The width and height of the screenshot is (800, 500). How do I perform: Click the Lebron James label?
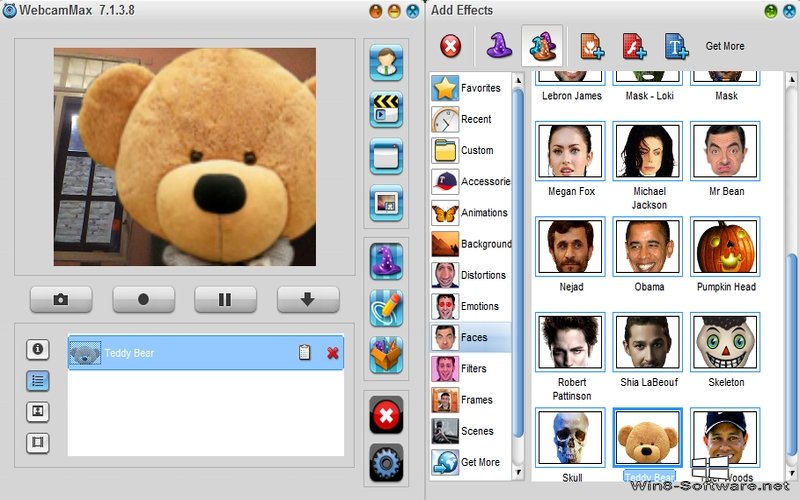coord(571,95)
